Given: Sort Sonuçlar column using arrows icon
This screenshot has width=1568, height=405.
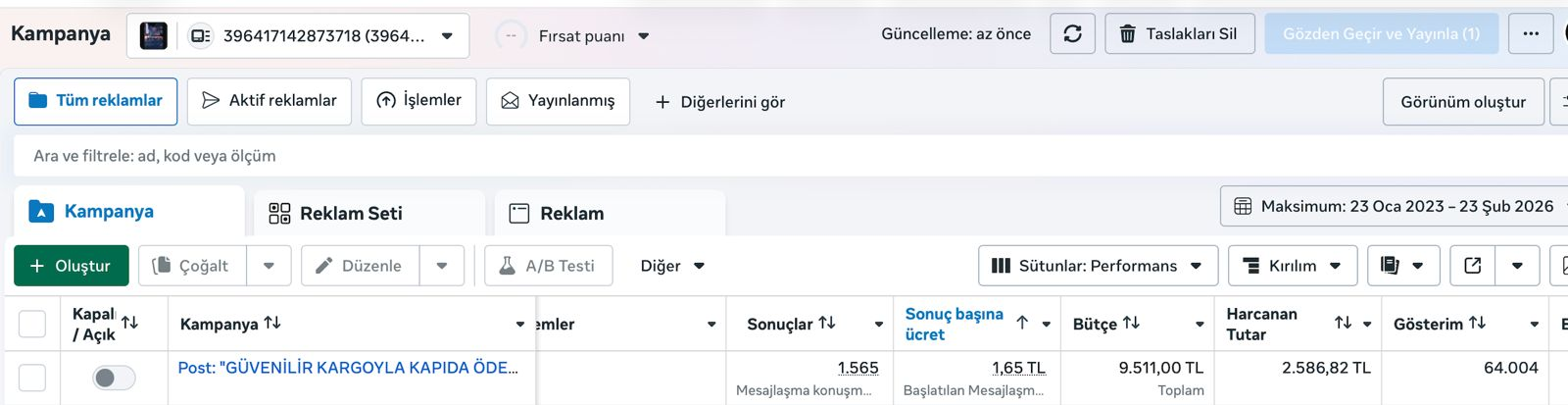Looking at the screenshot, I should click(827, 323).
